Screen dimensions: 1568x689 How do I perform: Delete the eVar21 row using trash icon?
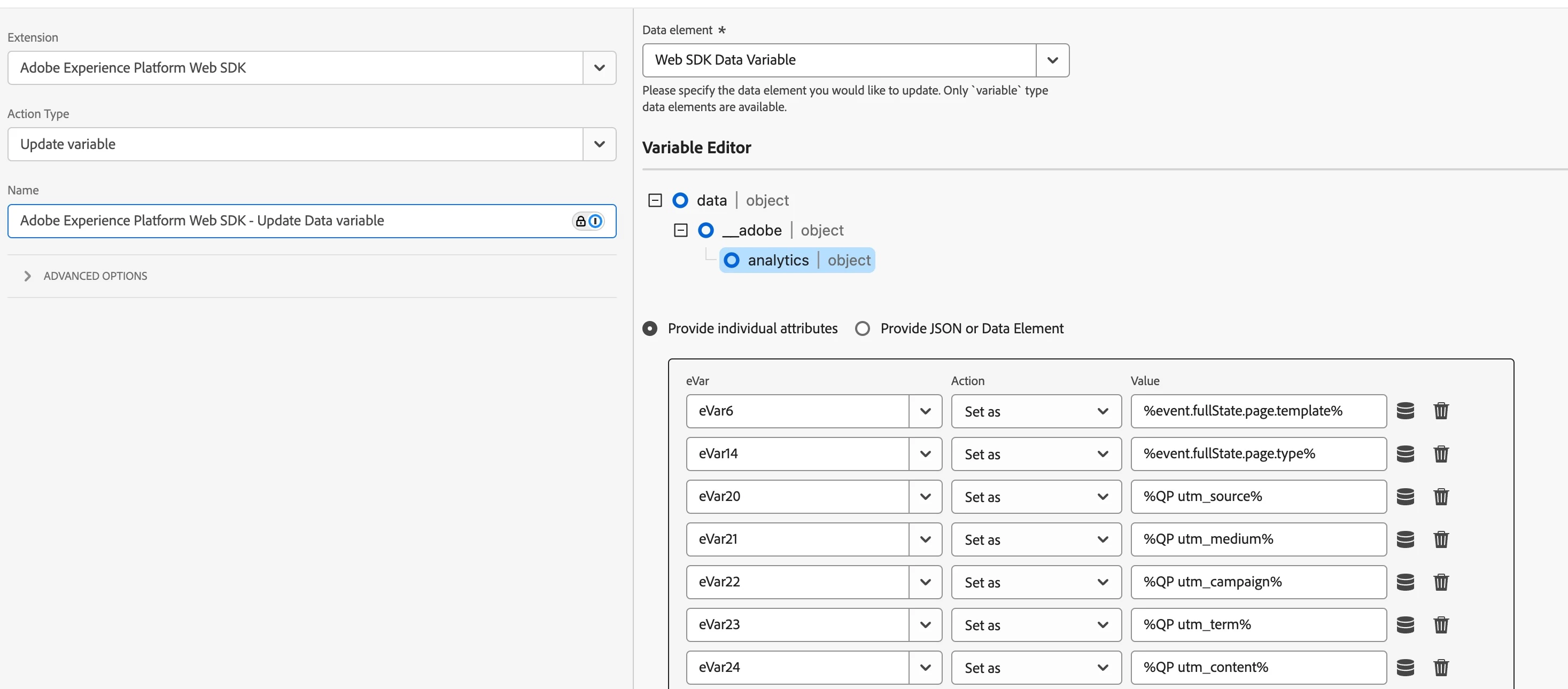1441,539
